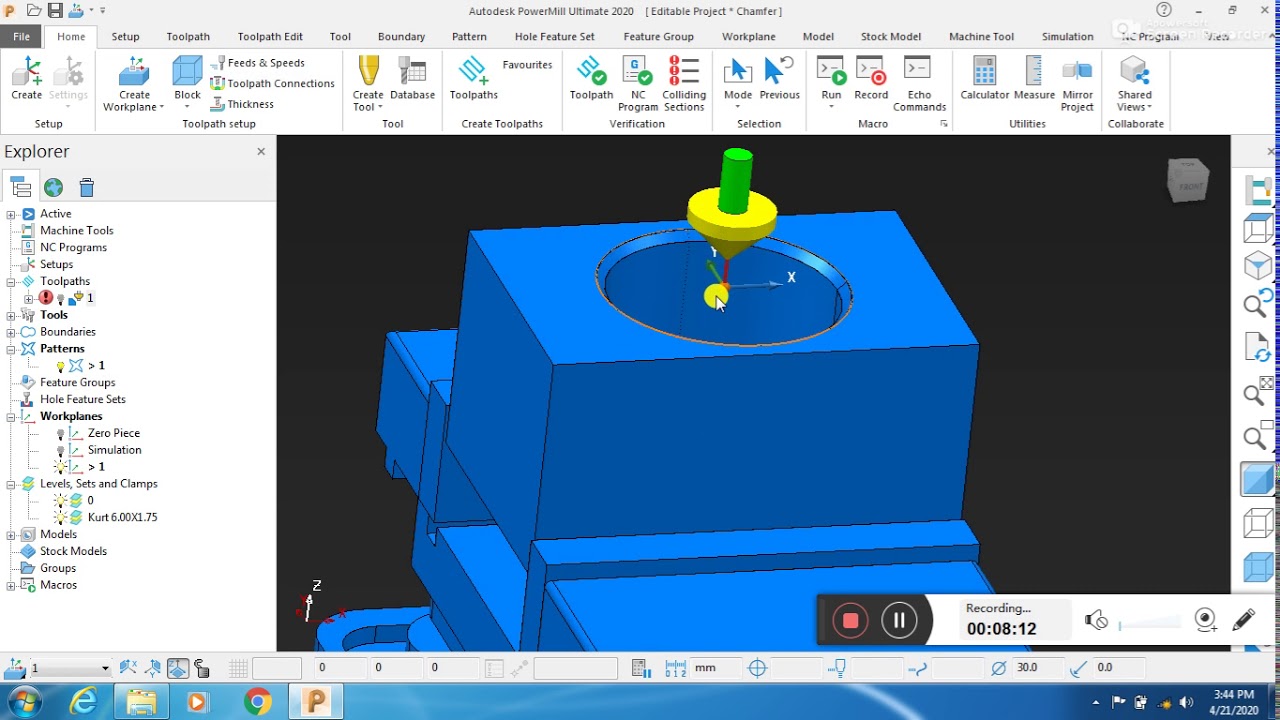Click the Create setup icon
The height and width of the screenshot is (720, 1280).
pyautogui.click(x=27, y=78)
